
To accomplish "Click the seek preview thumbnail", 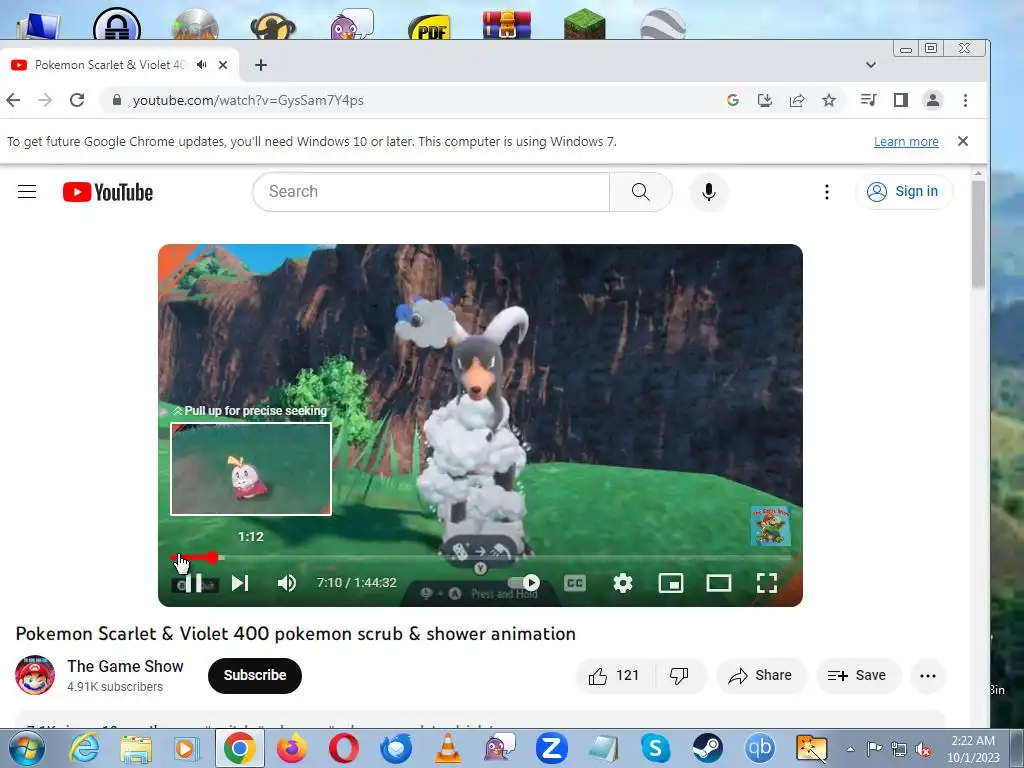I will (x=251, y=469).
